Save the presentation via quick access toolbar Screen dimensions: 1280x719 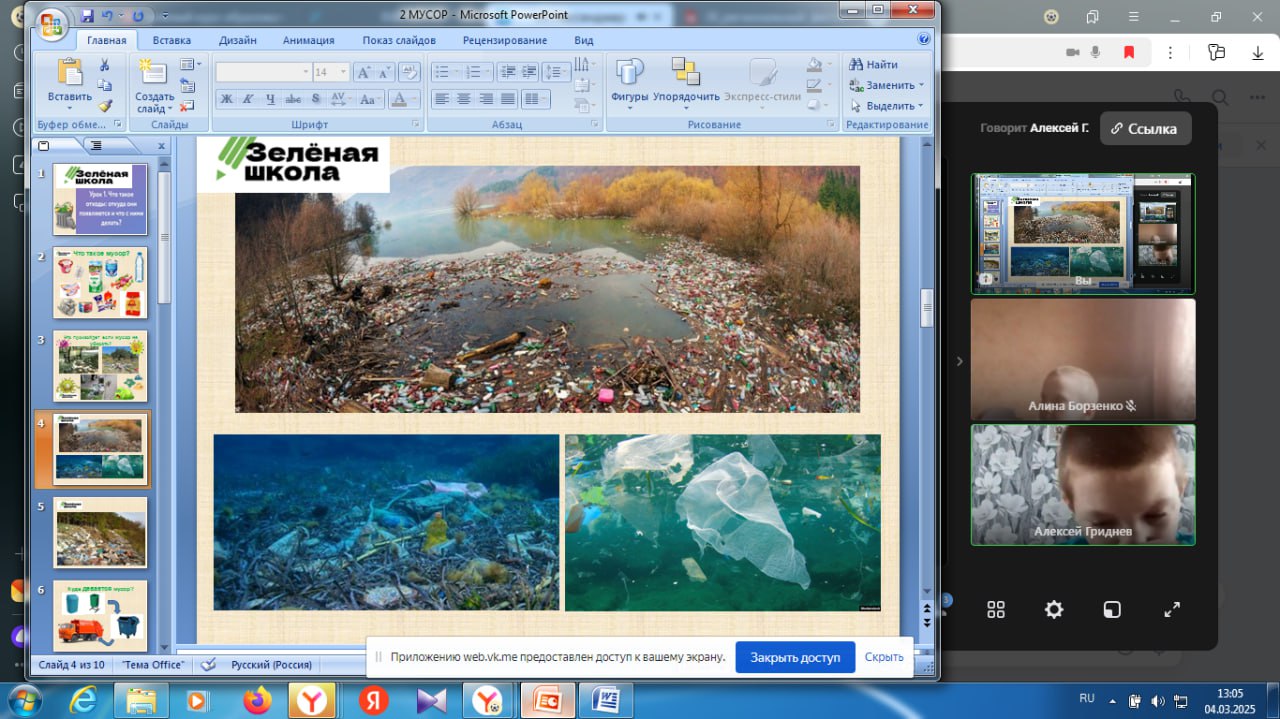point(87,15)
